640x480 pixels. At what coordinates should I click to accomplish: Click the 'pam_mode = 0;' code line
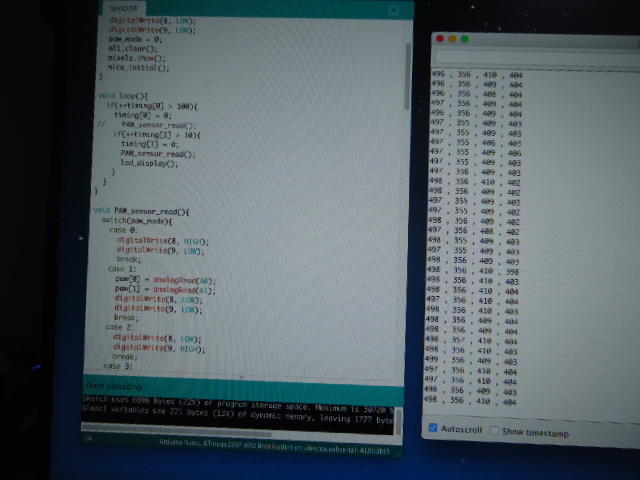(135, 39)
